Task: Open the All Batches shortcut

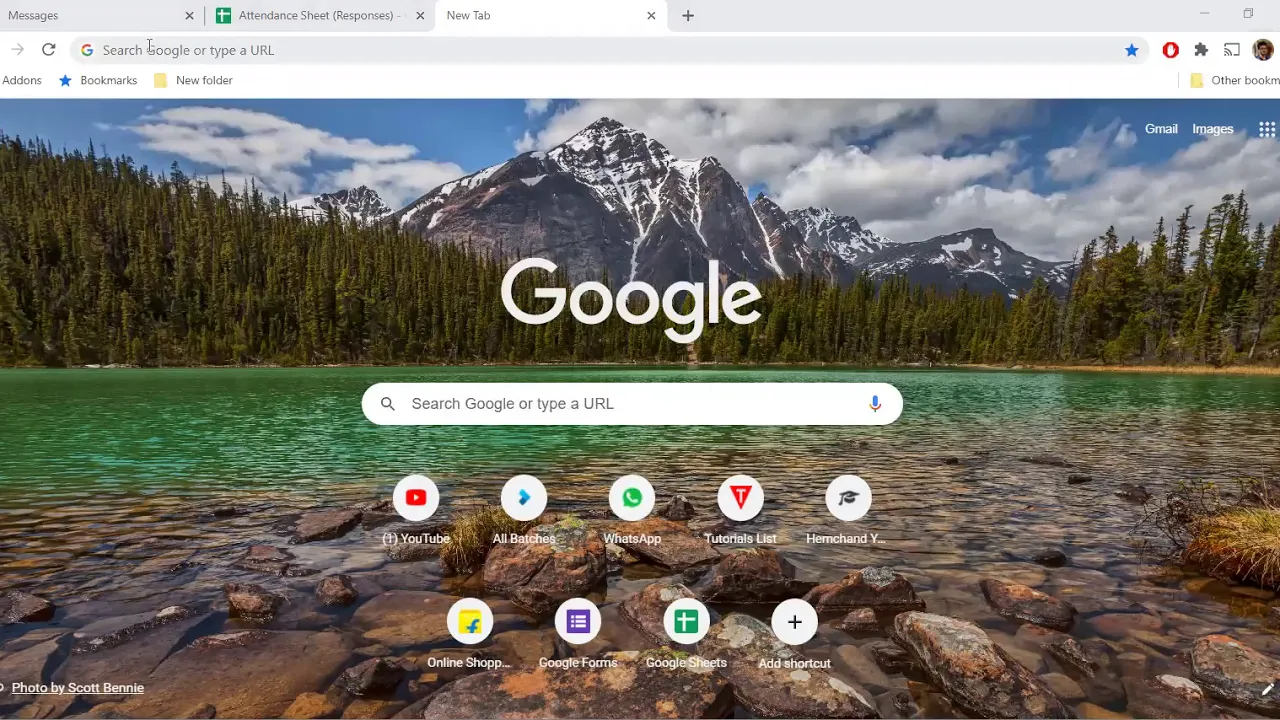Action: click(x=524, y=498)
